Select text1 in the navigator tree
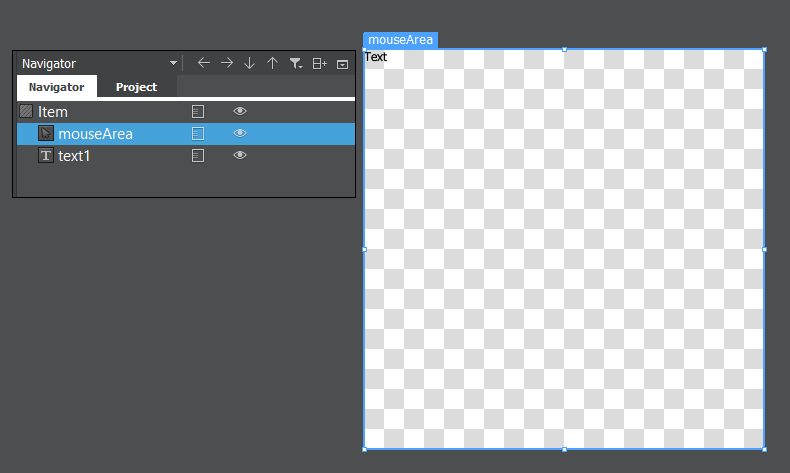 [x=74, y=155]
